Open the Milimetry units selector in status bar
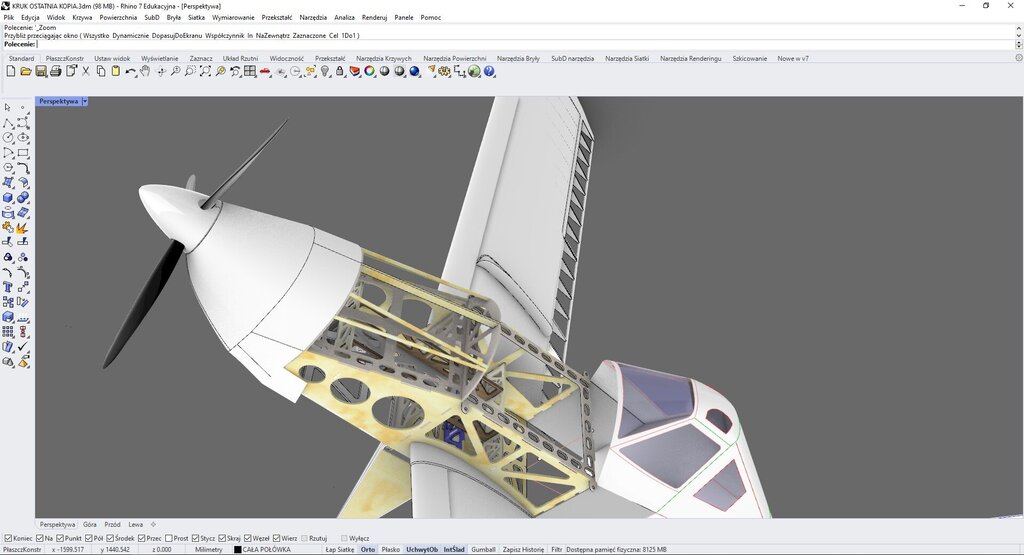 (209, 549)
